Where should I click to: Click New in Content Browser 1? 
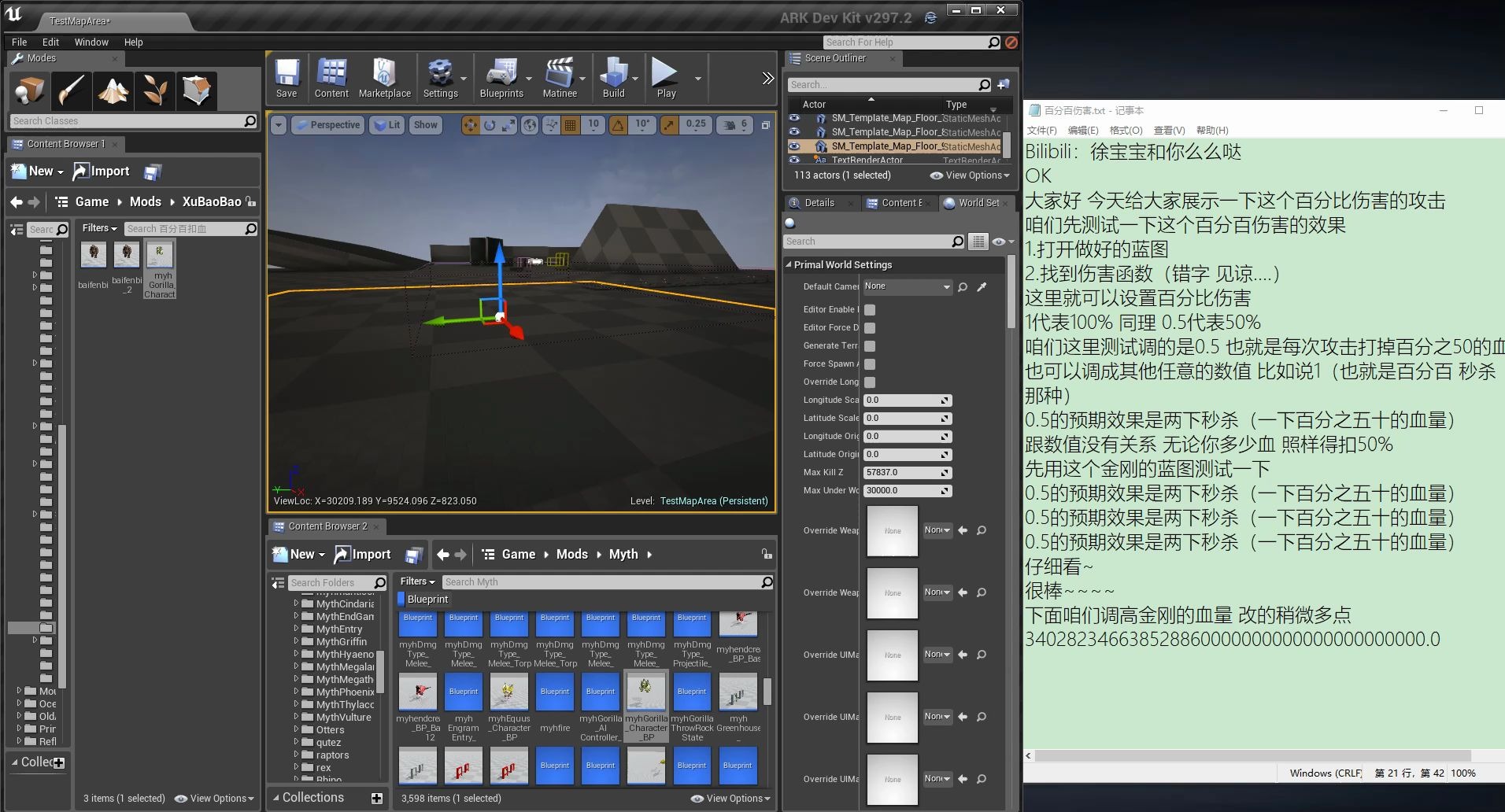(36, 171)
